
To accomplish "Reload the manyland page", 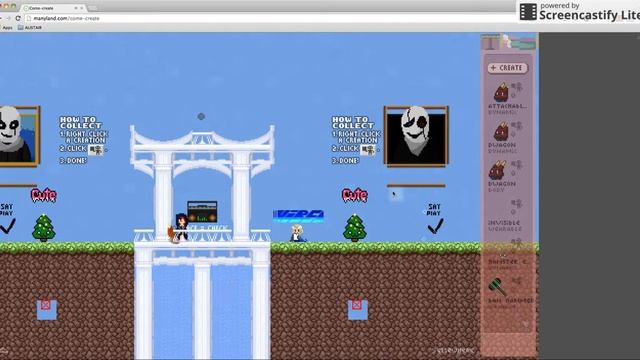I will [x=18, y=18].
